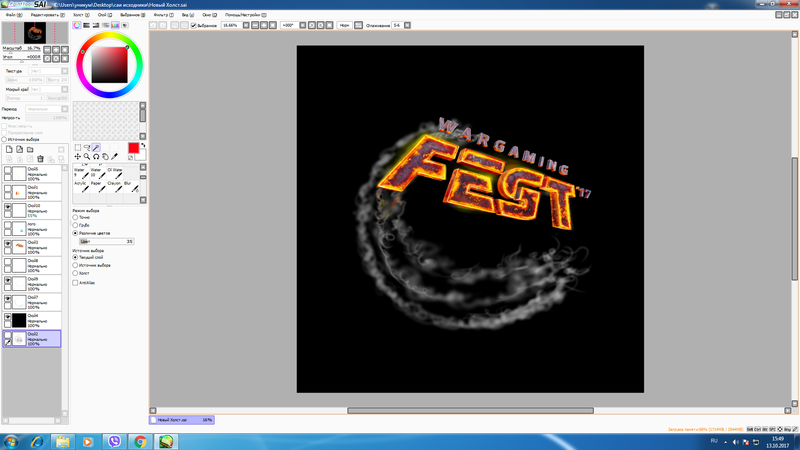This screenshot has width=800, height=450.
Task: Toggle the RGB slider panel icon
Action: [86, 25]
